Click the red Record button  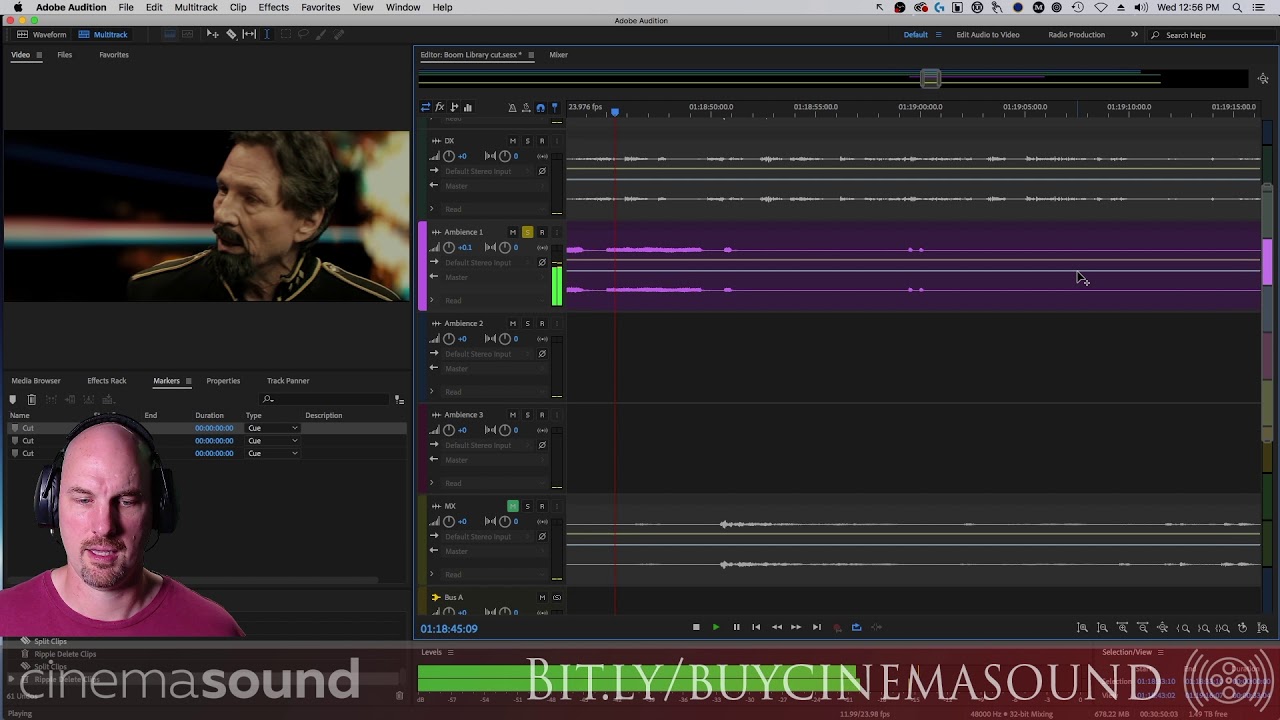pyautogui.click(x=837, y=627)
